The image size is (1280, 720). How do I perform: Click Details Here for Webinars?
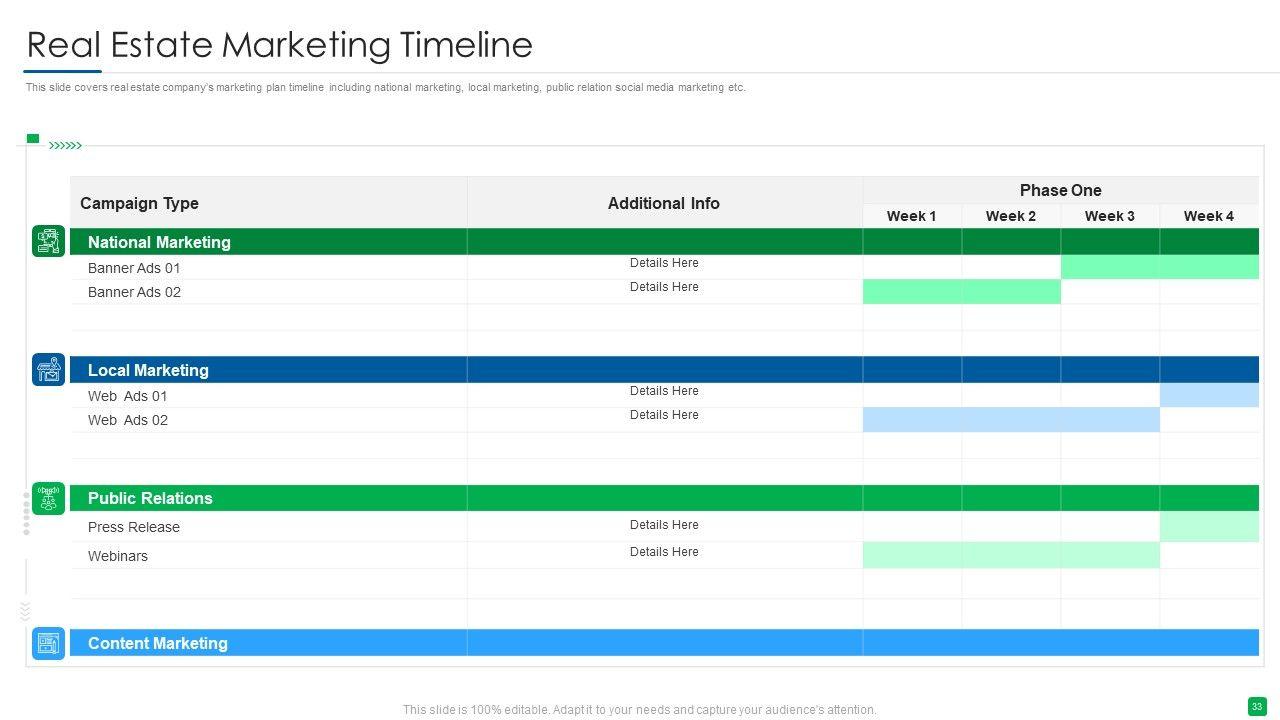pos(664,552)
